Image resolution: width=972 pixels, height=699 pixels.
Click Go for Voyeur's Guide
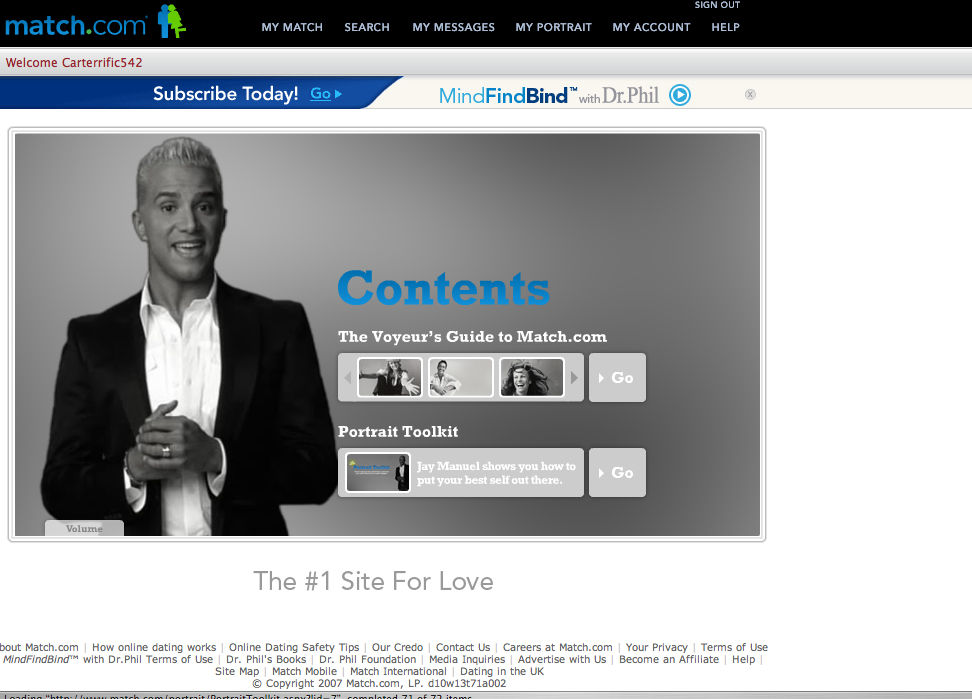click(617, 377)
